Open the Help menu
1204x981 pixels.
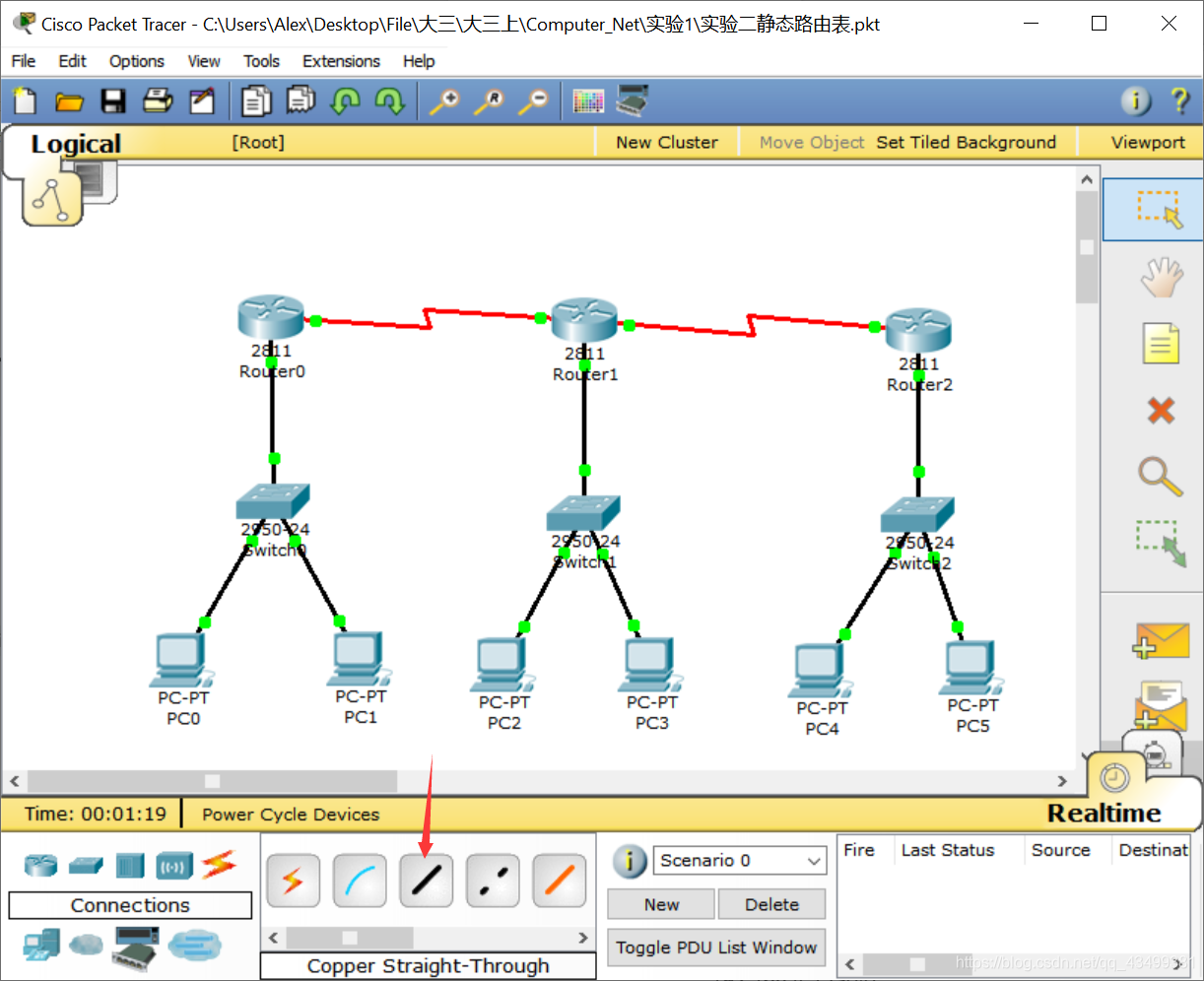(419, 61)
